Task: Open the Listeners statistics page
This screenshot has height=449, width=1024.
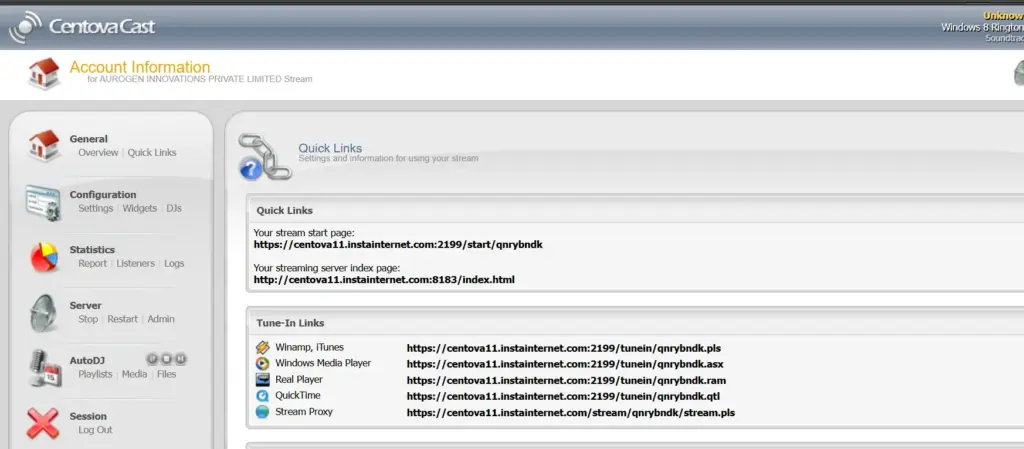Action: pyautogui.click(x=135, y=264)
